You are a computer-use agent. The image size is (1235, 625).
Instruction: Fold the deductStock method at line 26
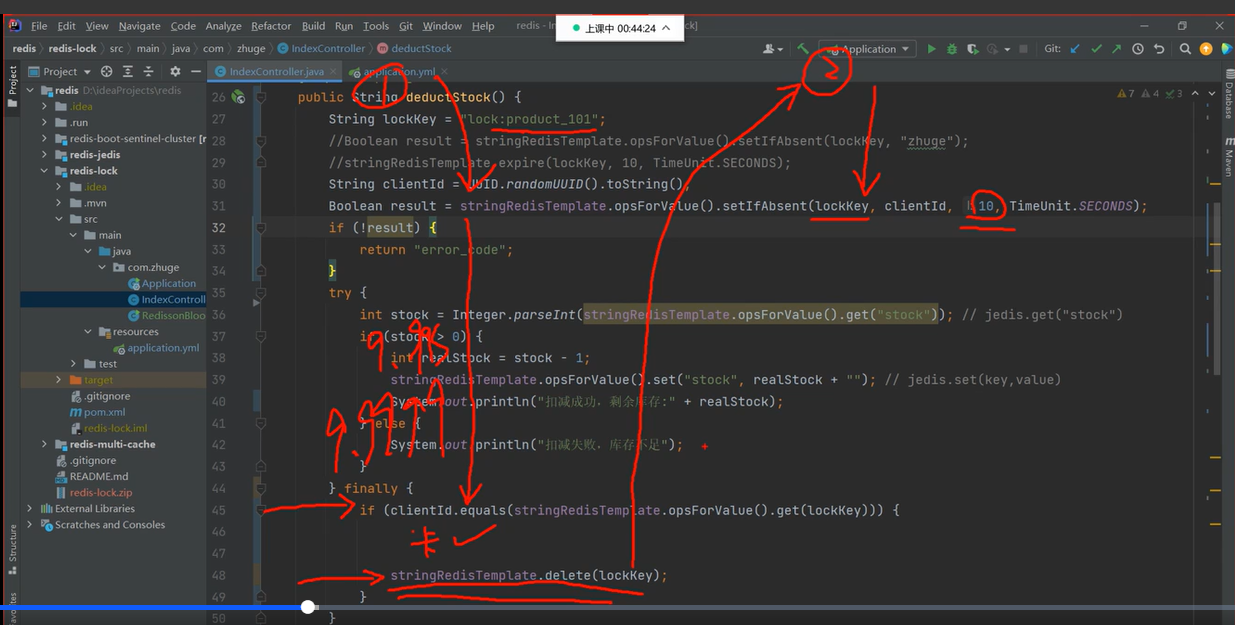[261, 98]
